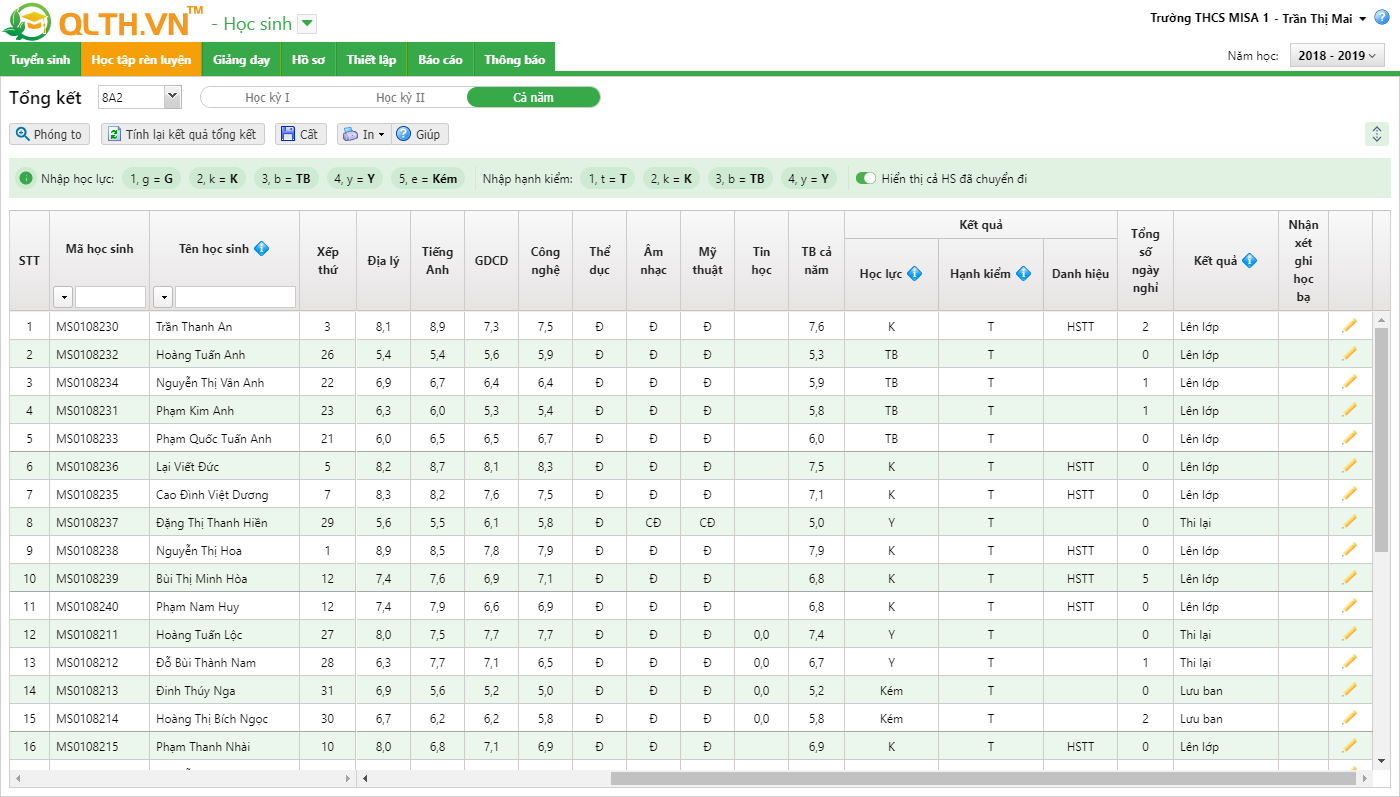Screen dimensions: 1400x797
Task: Click info icon beside Hạnh kiểm header
Action: [x=1023, y=274]
